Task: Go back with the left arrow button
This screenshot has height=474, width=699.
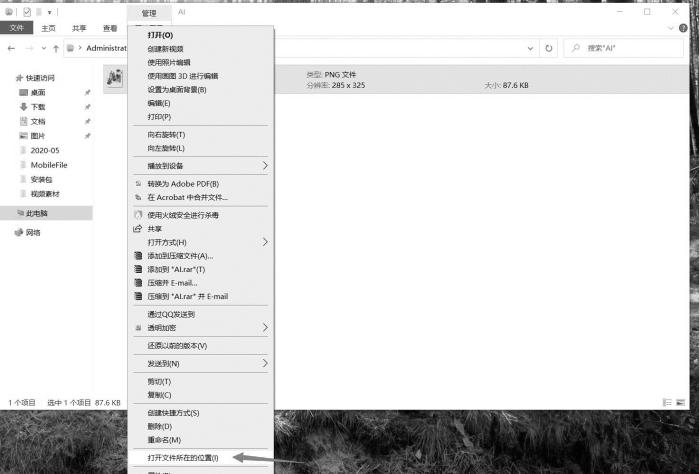Action: [x=12, y=48]
